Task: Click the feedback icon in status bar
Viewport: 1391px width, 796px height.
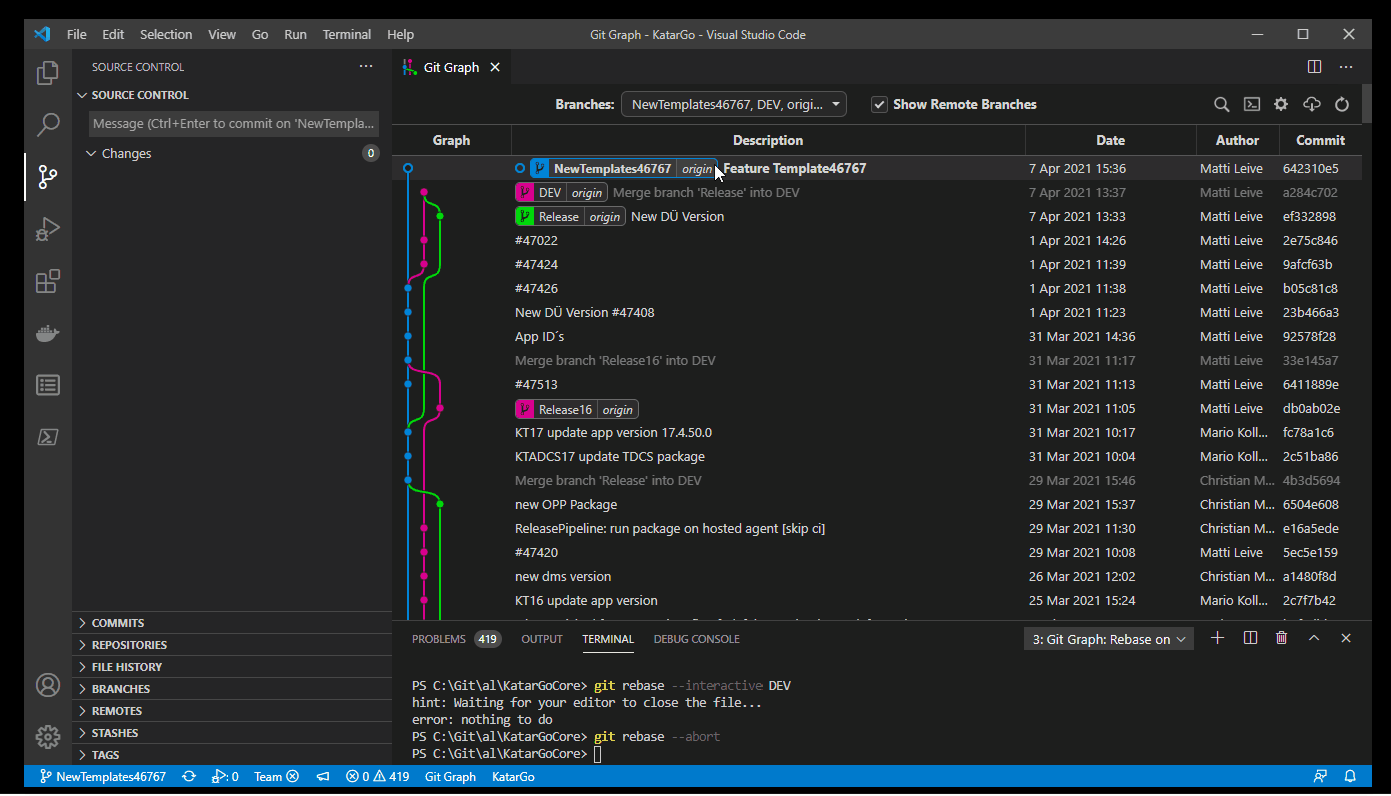Action: (x=1321, y=776)
